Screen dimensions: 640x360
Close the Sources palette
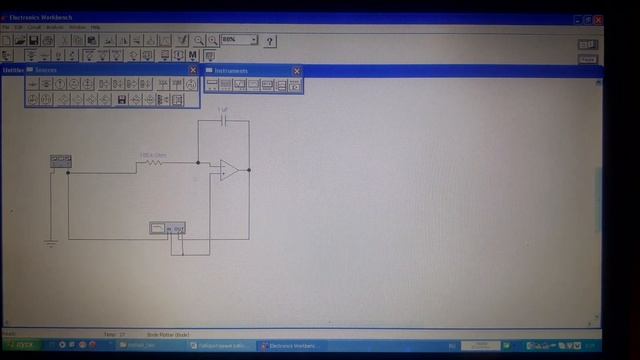click(x=193, y=70)
